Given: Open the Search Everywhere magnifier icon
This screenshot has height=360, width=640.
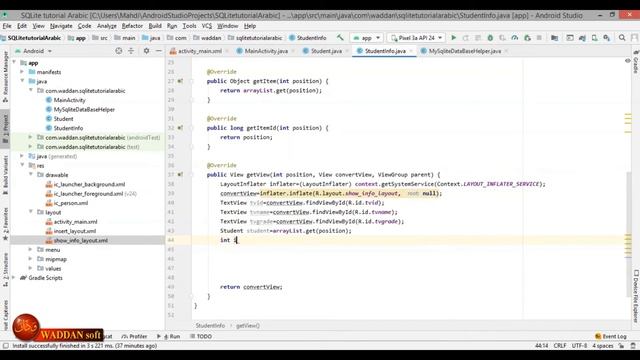Looking at the screenshot, I should (622, 38).
